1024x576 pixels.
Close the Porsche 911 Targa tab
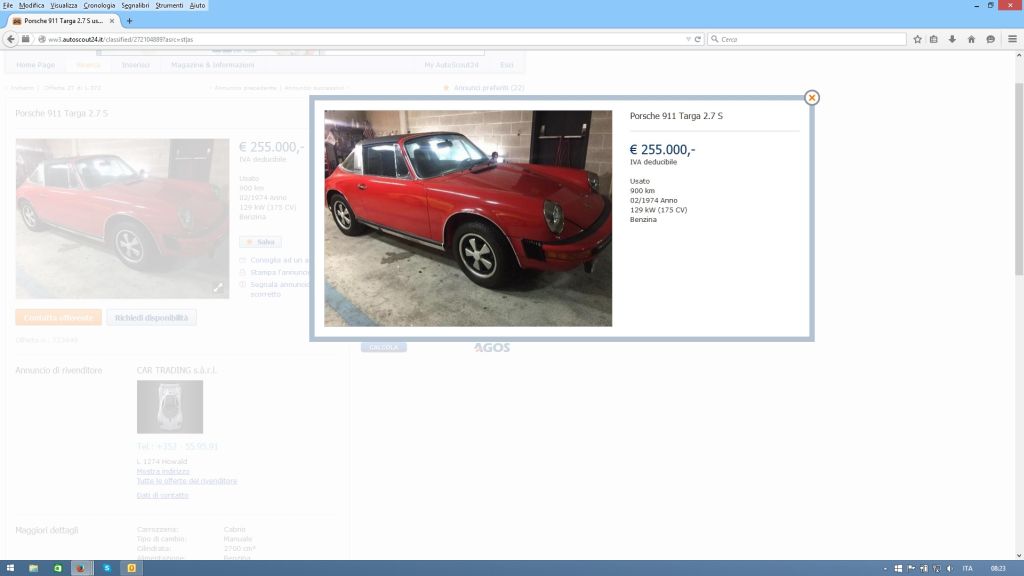(x=112, y=21)
